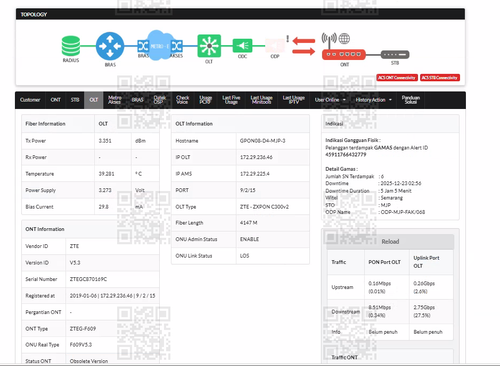Image resolution: width=500 pixels, height=366 pixels.
Task: Click the red right-pointing arrow
Action: point(304,51)
